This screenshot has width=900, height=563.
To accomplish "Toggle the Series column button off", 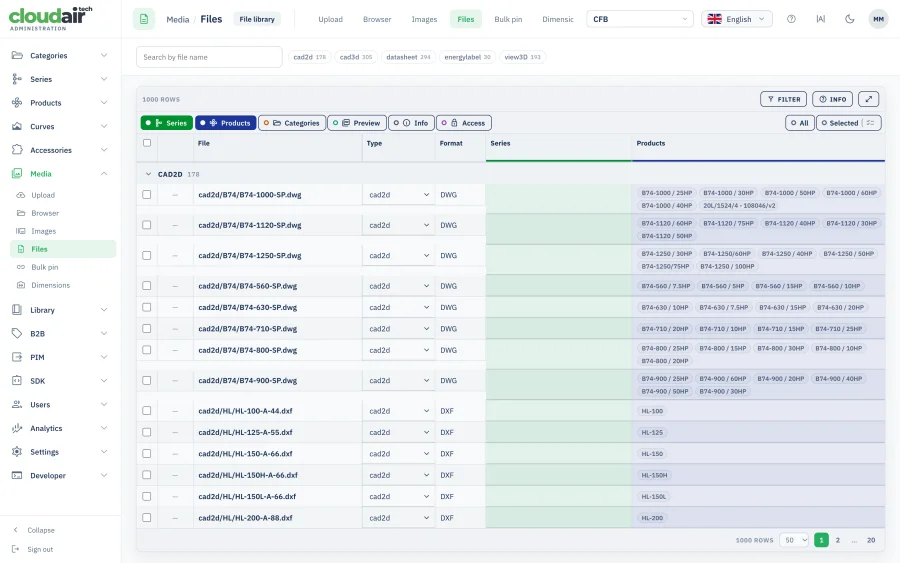I will (166, 123).
